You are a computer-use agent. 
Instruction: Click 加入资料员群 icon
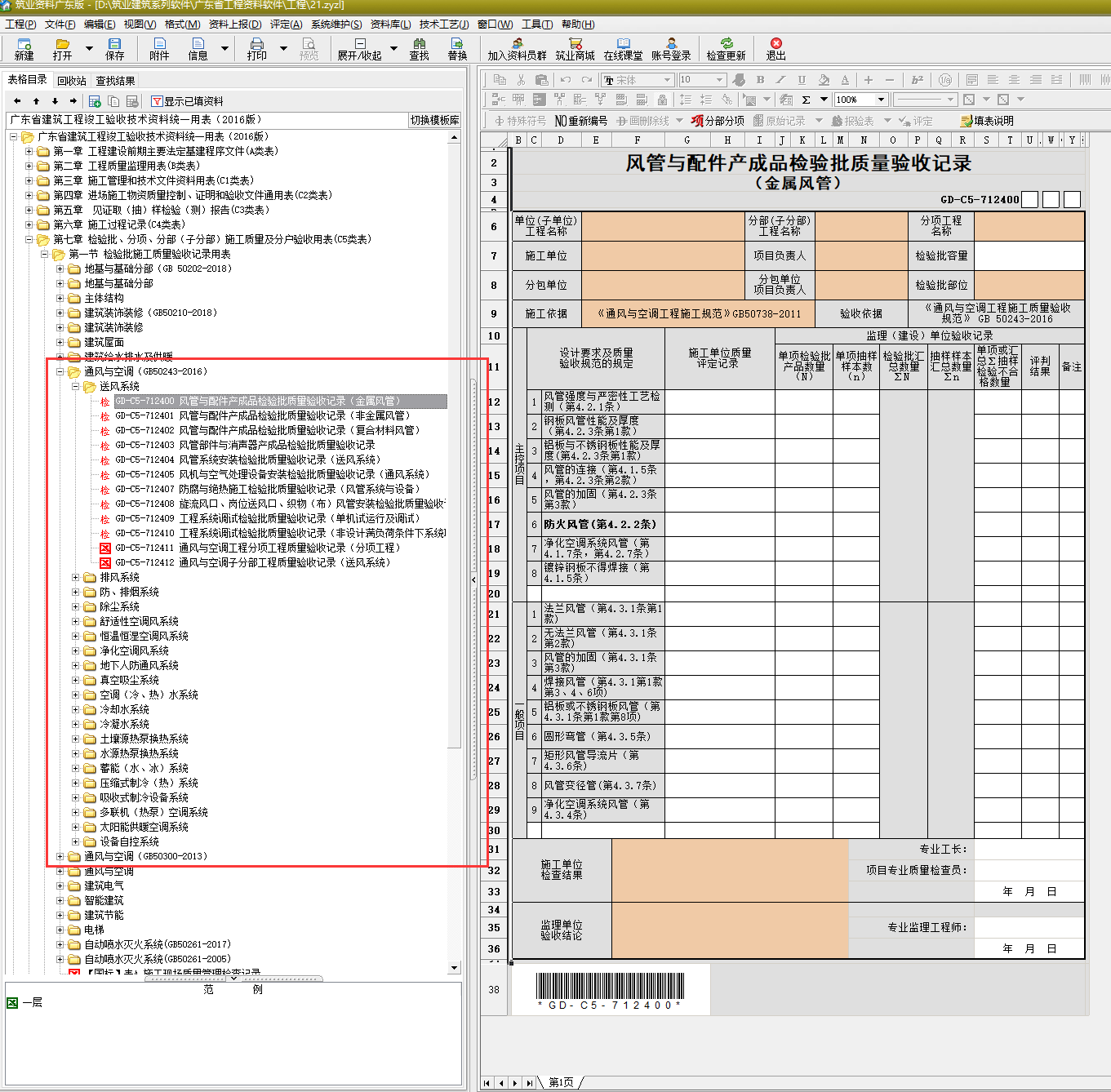pos(518,49)
